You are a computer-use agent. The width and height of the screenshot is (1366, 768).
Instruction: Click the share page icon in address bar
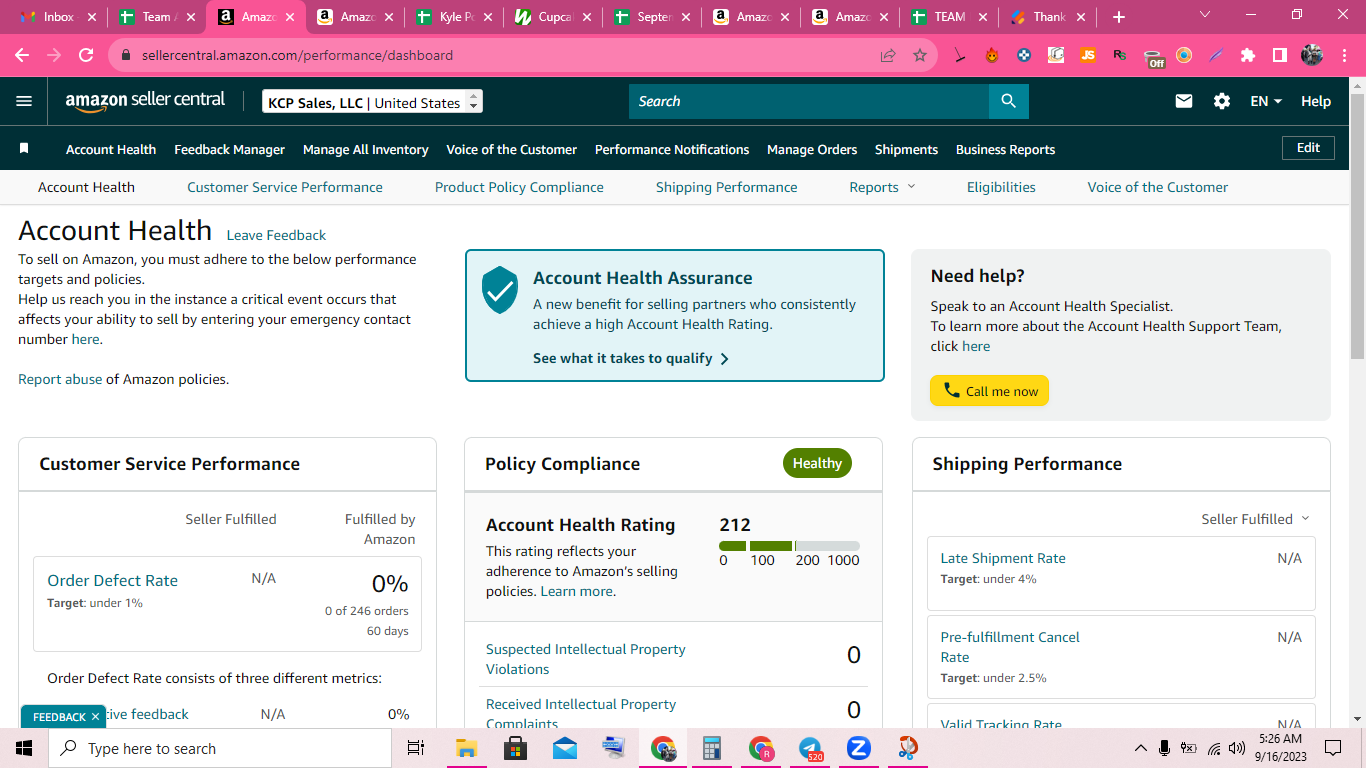click(x=888, y=55)
